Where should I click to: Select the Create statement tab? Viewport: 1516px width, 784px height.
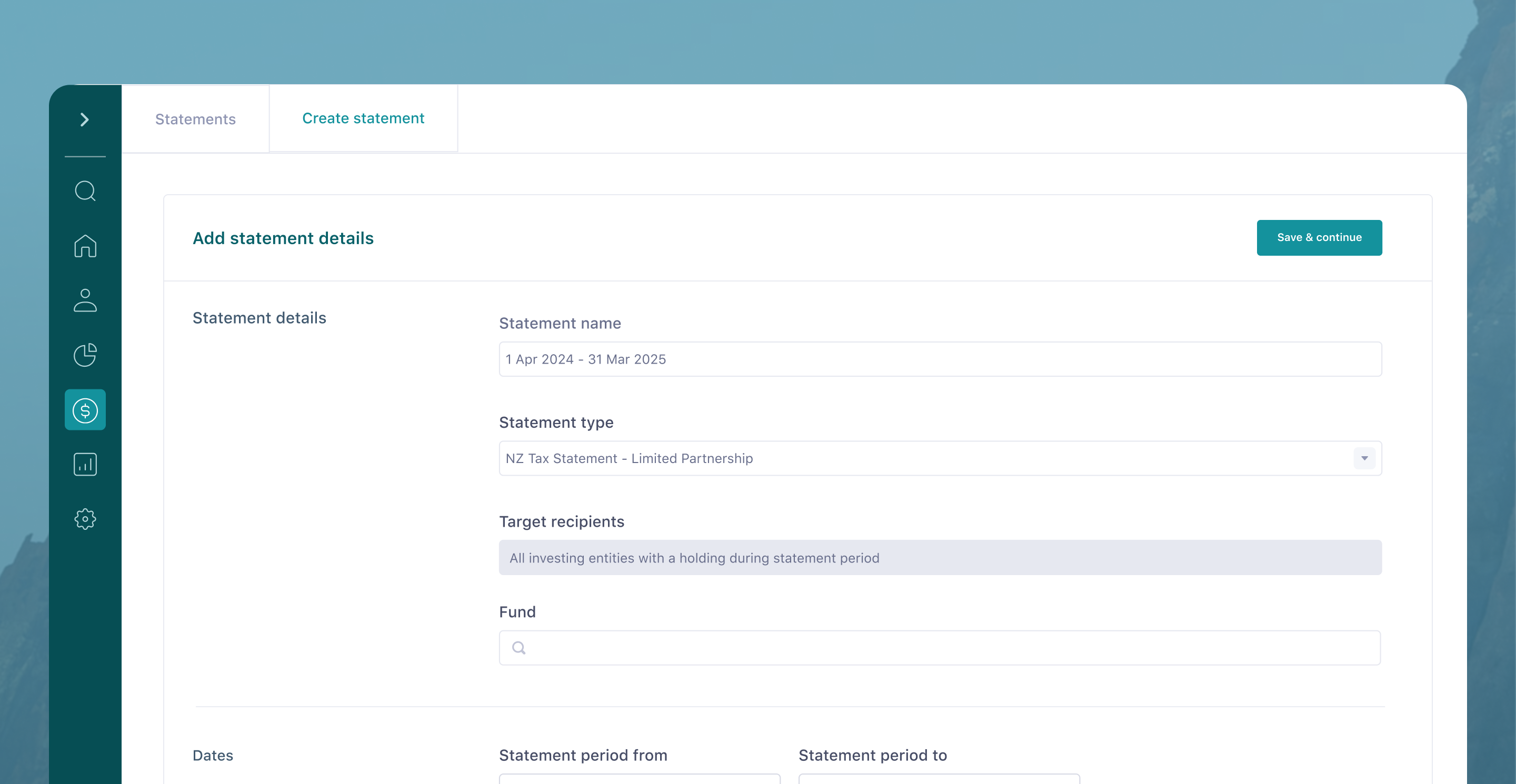click(x=363, y=118)
